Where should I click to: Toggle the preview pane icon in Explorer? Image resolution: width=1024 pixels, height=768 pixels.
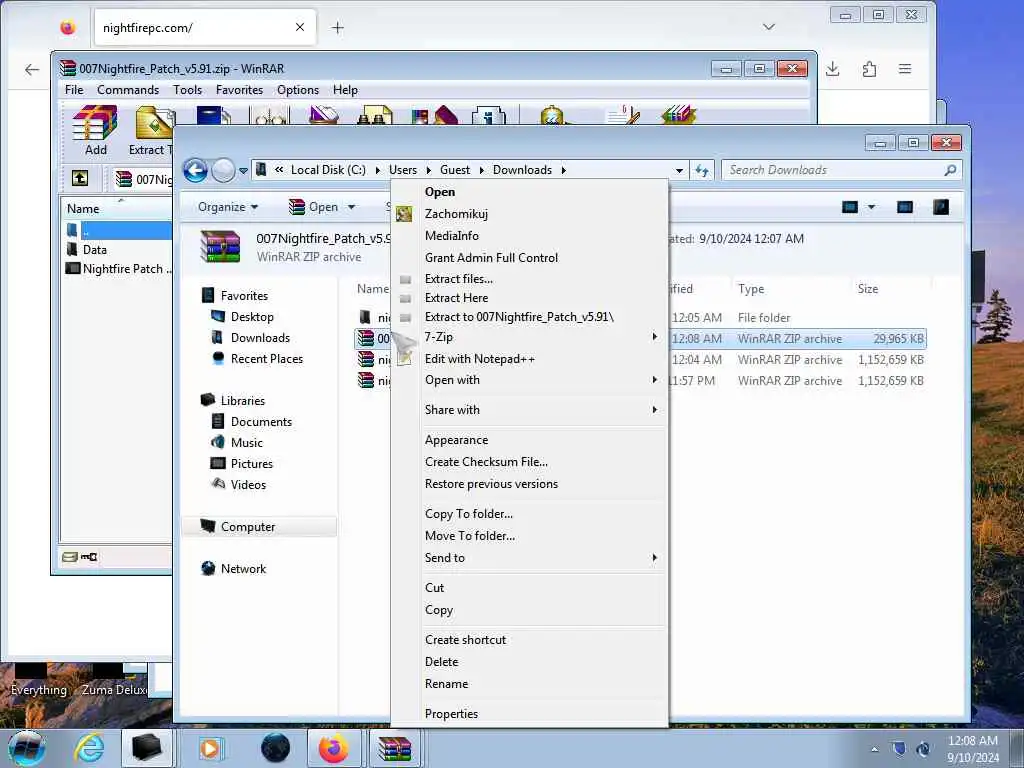click(904, 207)
